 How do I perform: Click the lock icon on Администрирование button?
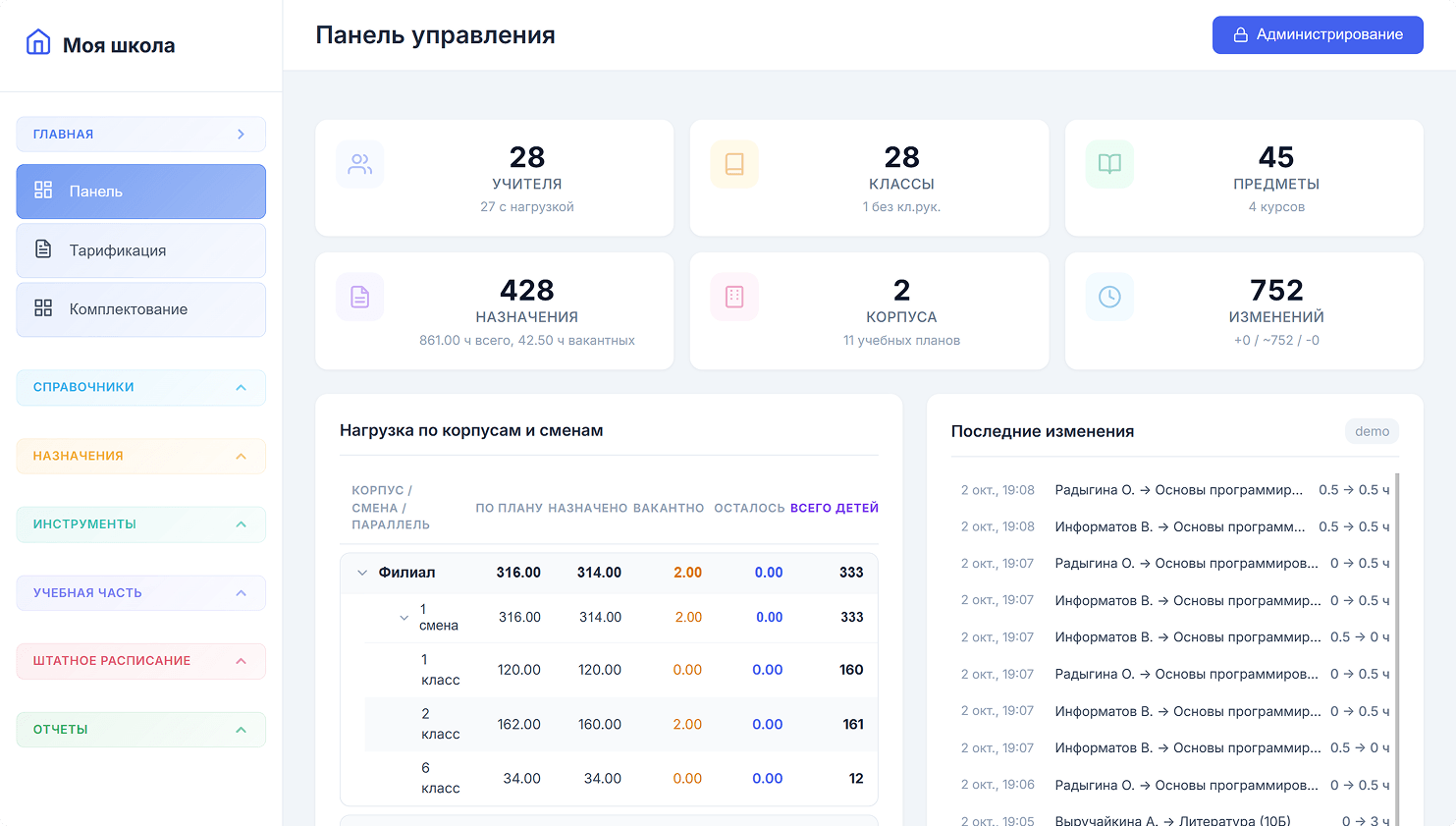coord(1240,34)
